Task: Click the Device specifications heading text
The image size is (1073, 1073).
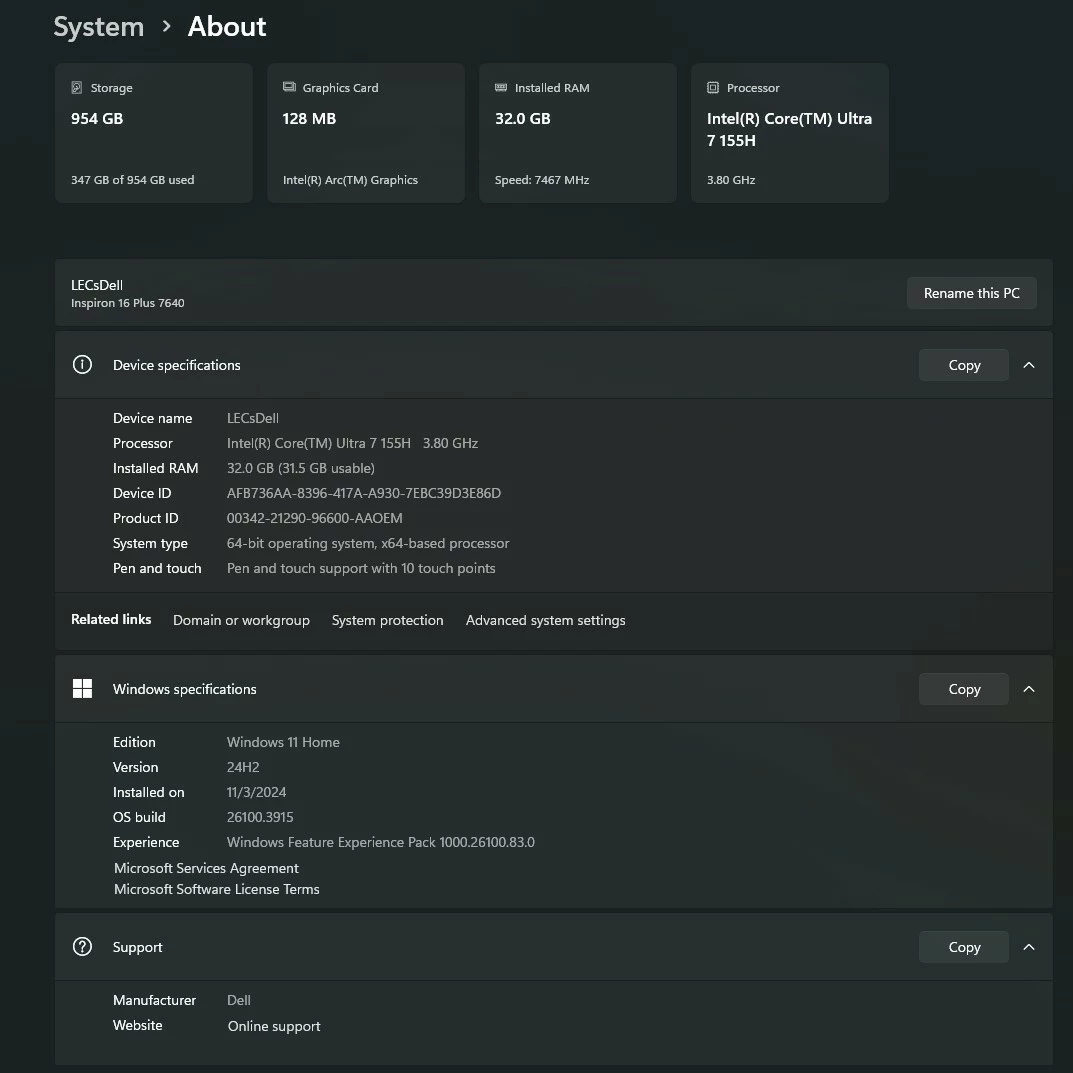Action: pyautogui.click(x=177, y=365)
